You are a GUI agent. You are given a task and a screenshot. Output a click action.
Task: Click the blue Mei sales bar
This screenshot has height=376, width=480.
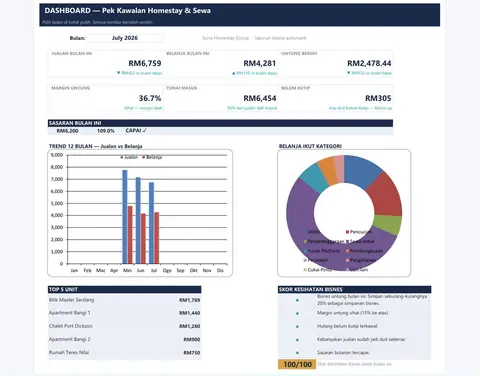[x=125, y=217]
